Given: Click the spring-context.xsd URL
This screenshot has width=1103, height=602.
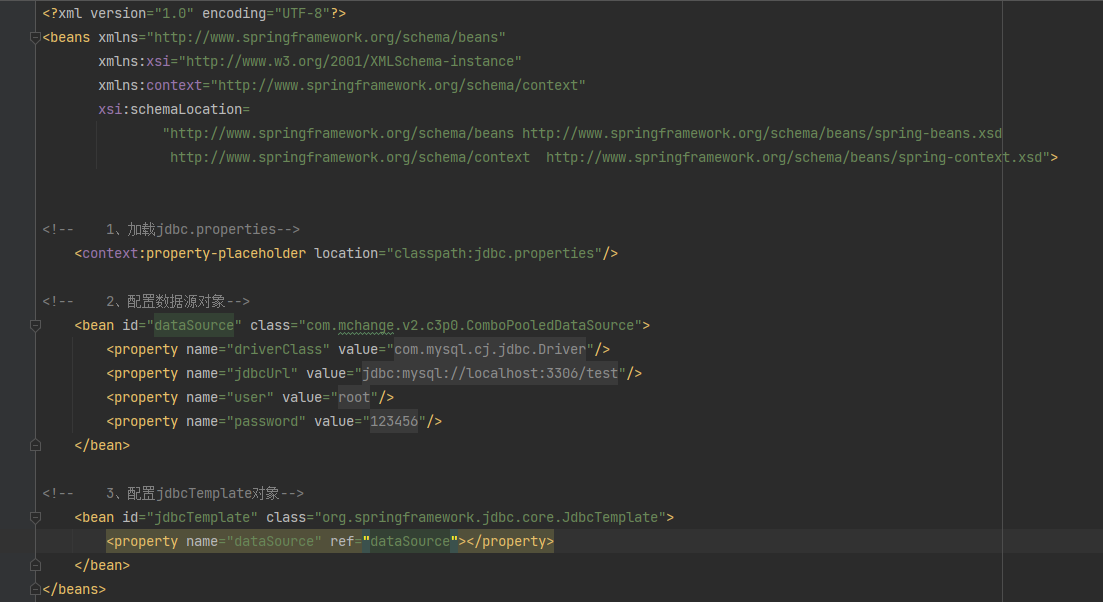Looking at the screenshot, I should (794, 157).
